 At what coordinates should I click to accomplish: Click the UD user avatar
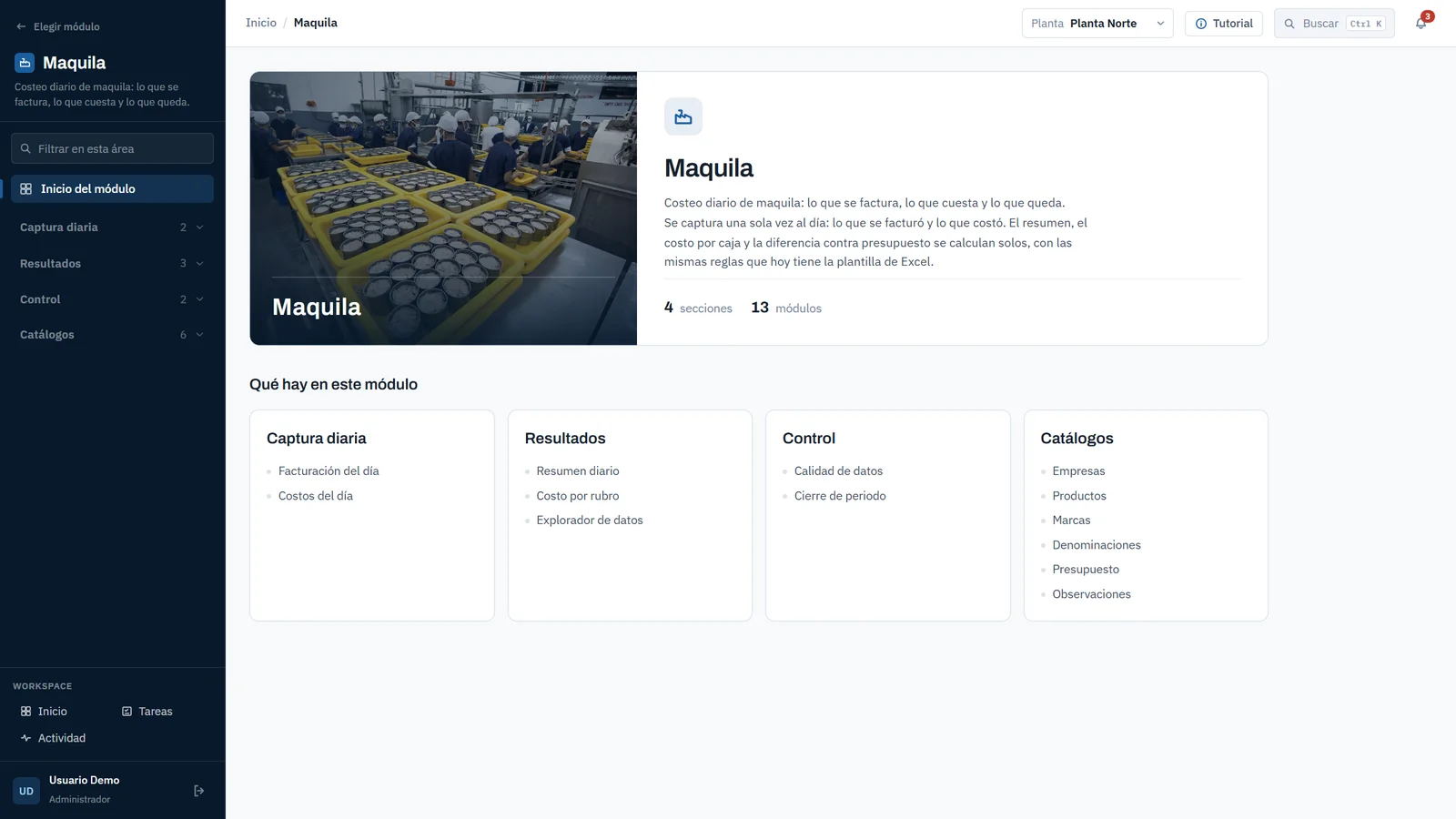pos(26,791)
